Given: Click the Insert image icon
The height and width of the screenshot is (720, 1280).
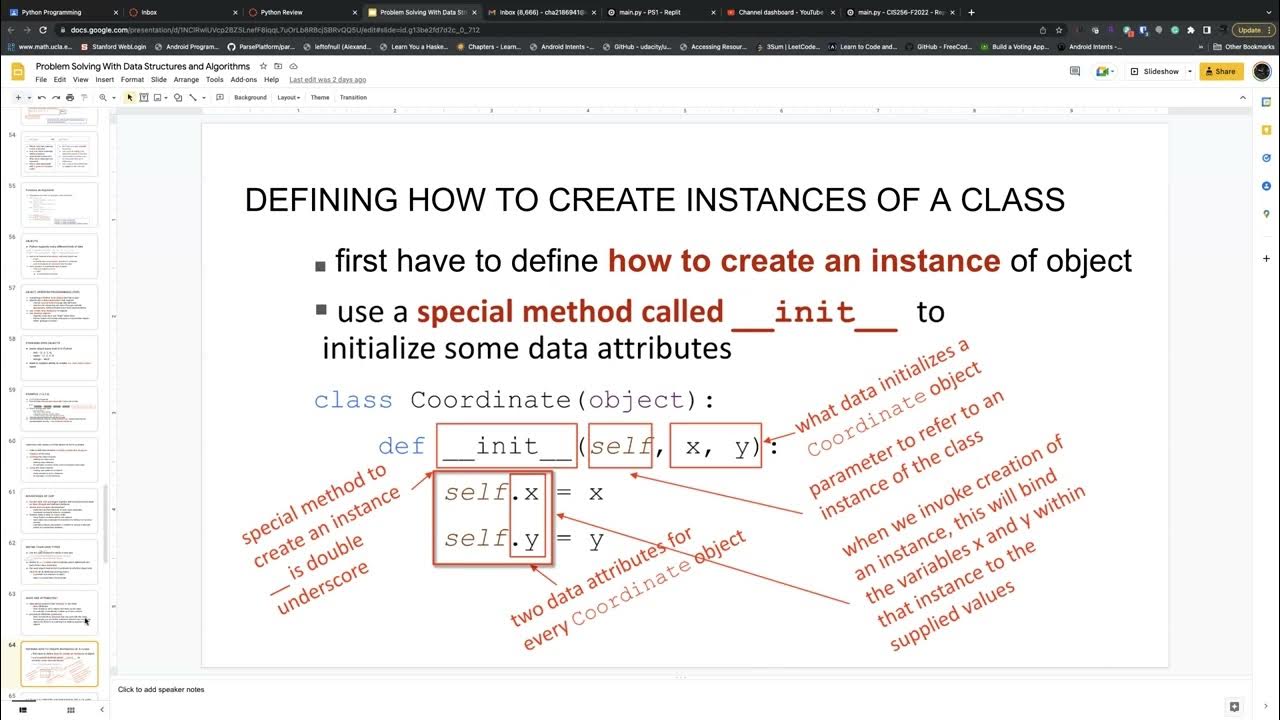Looking at the screenshot, I should pyautogui.click(x=158, y=97).
